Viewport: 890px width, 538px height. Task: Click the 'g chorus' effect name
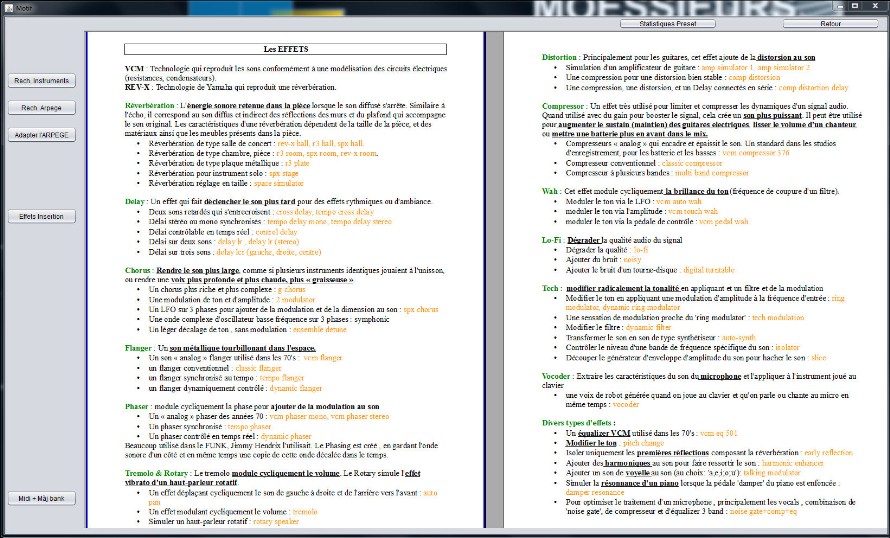[291, 289]
